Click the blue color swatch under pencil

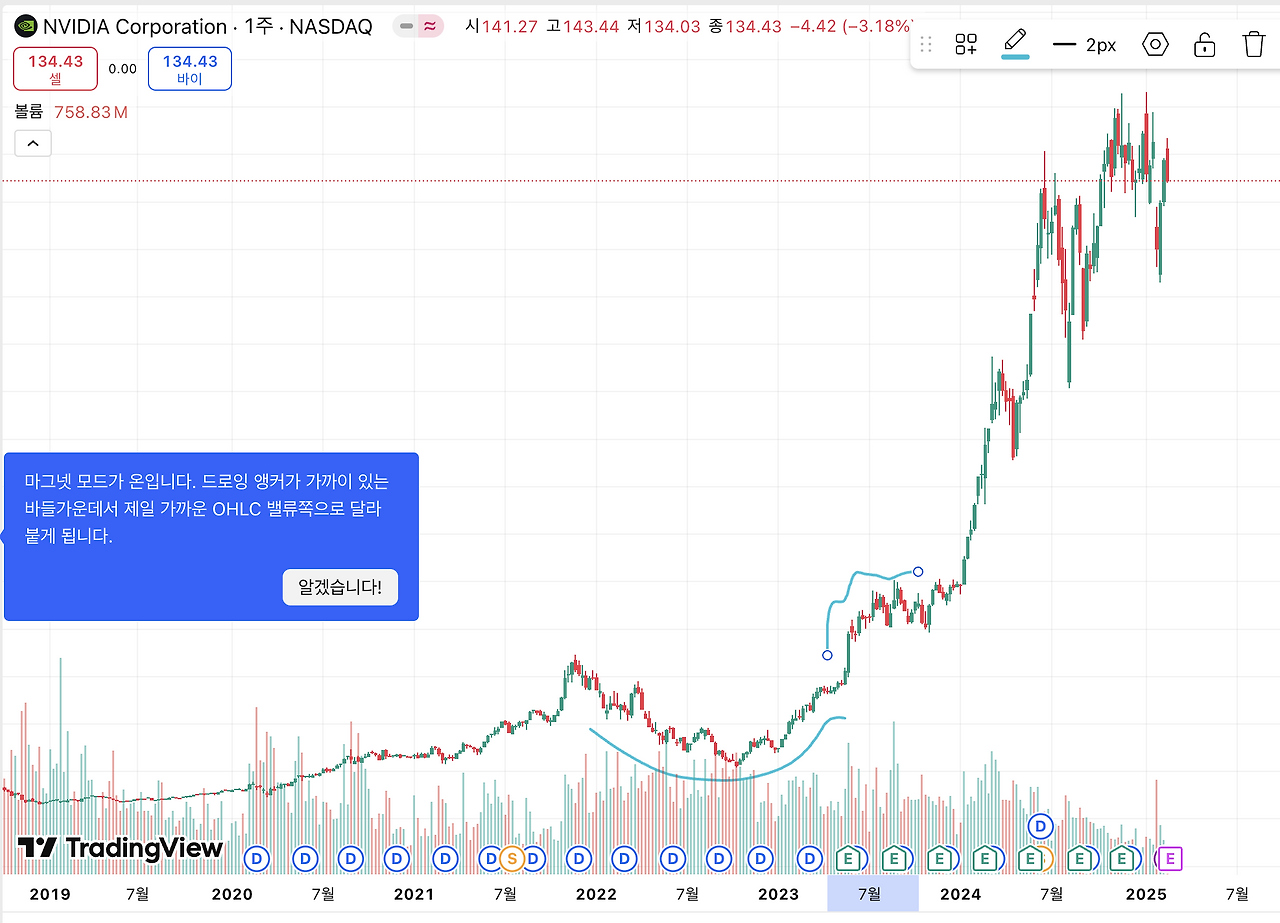point(1013,58)
